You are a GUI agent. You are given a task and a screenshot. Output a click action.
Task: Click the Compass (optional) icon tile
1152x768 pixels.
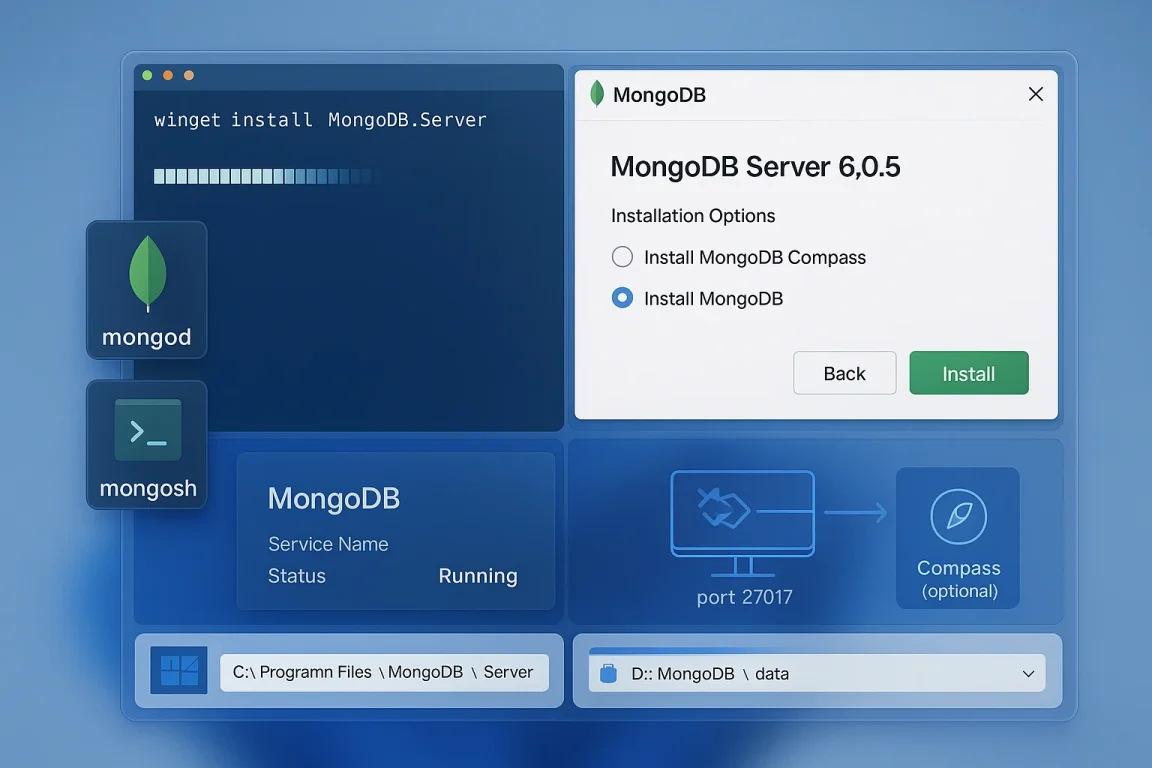pyautogui.click(x=958, y=538)
